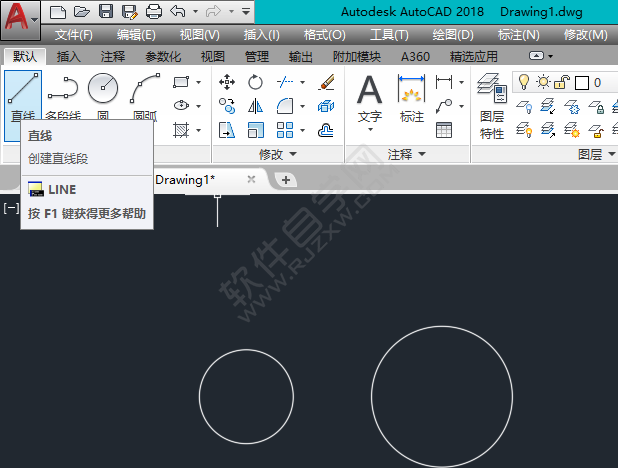Add a new drawing tab with plus

(286, 180)
